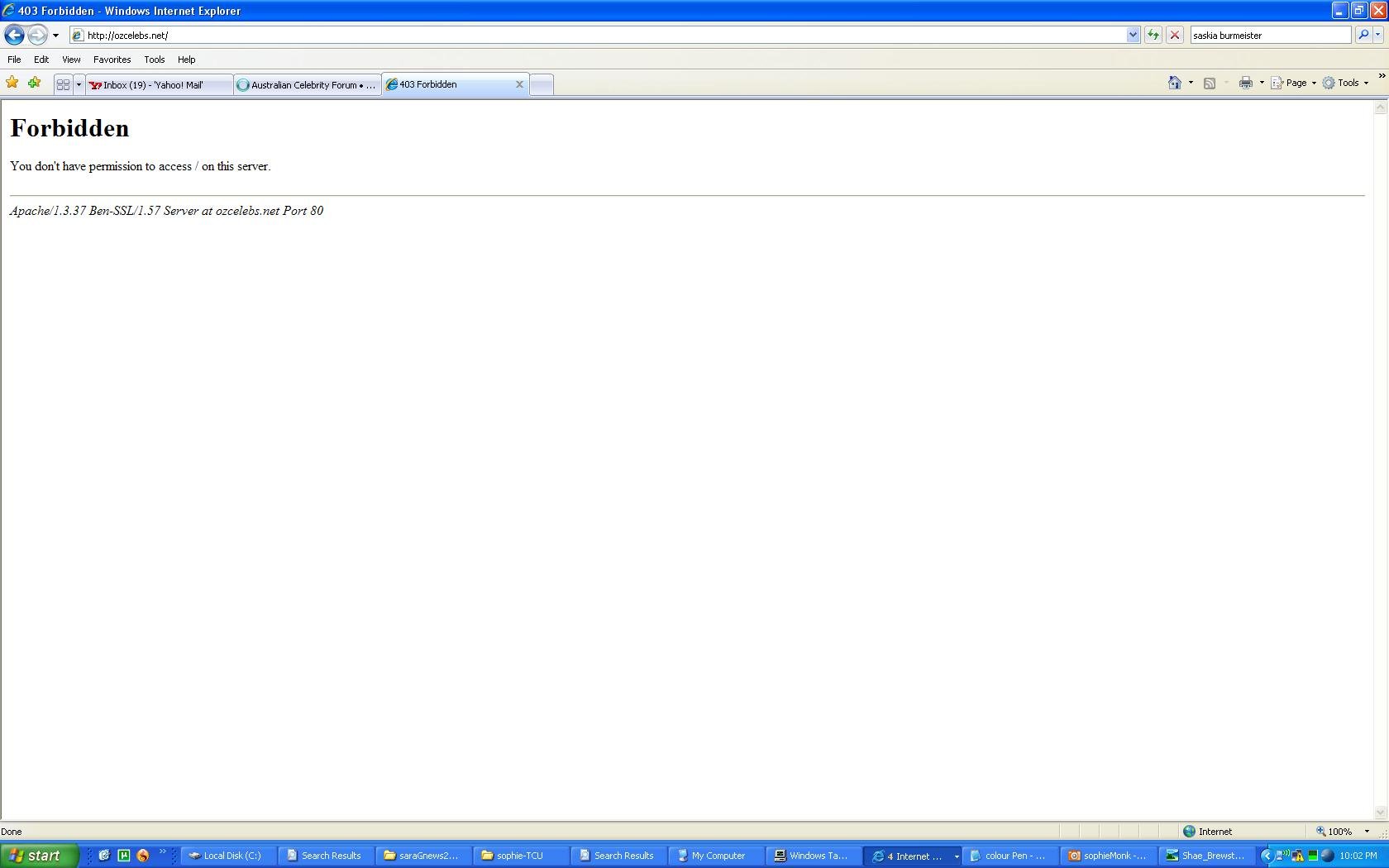The width and height of the screenshot is (1389, 868).
Task: Click the search magnifier icon
Action: pos(1363,35)
